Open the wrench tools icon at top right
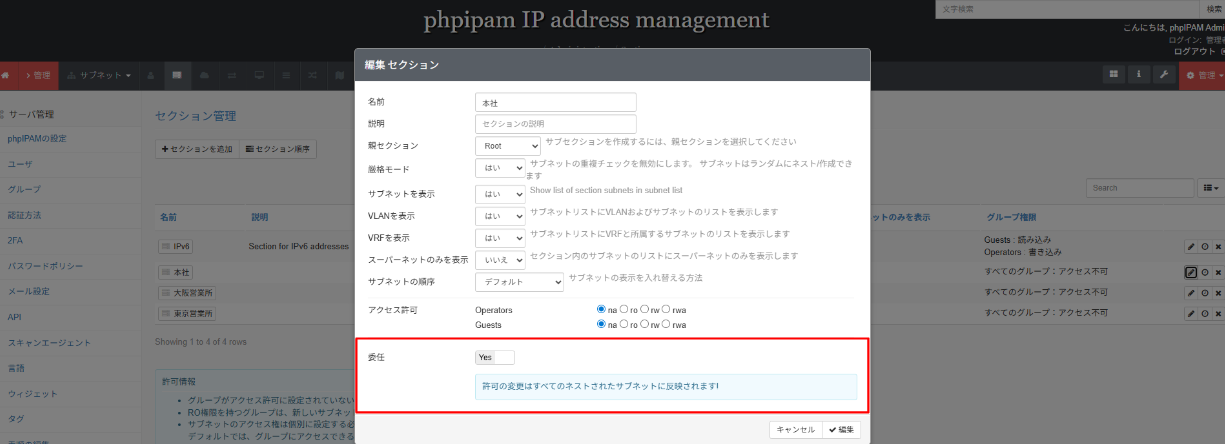Screen dimensions: 1225x444 coord(1163,75)
